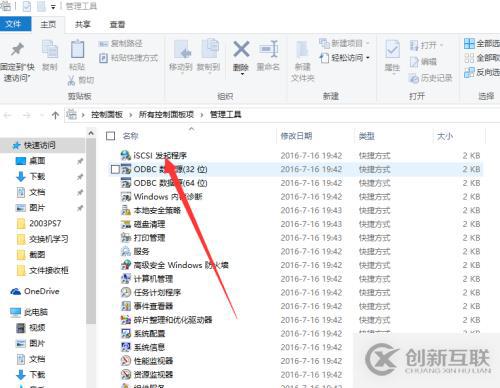Click the Properties (属性) checkmark icon
The height and width of the screenshot is (388, 500).
[x=392, y=50]
